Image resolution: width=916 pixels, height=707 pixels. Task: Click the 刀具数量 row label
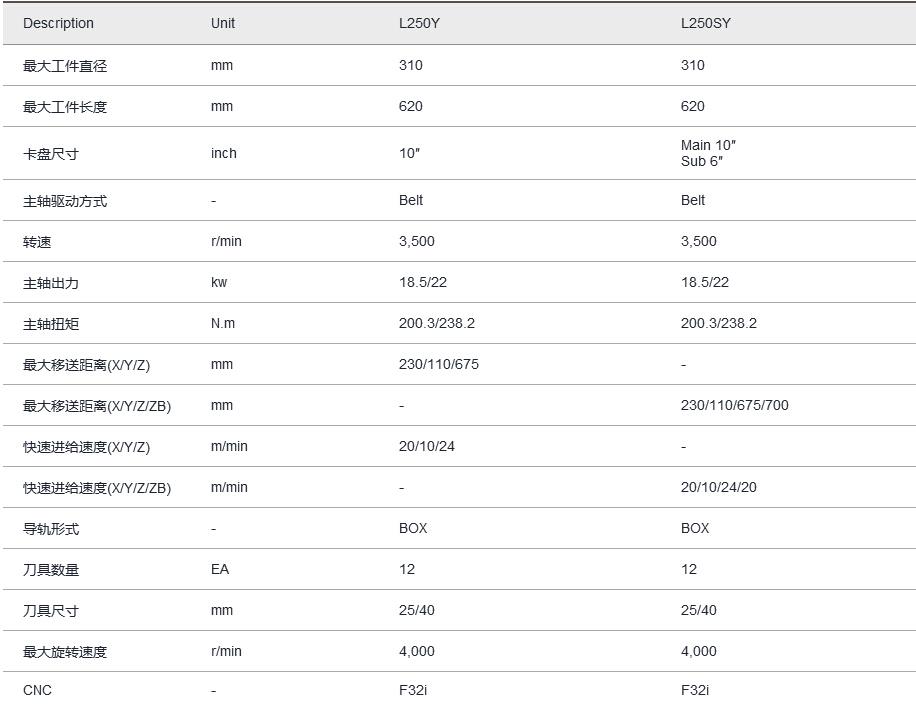[x=51, y=570]
